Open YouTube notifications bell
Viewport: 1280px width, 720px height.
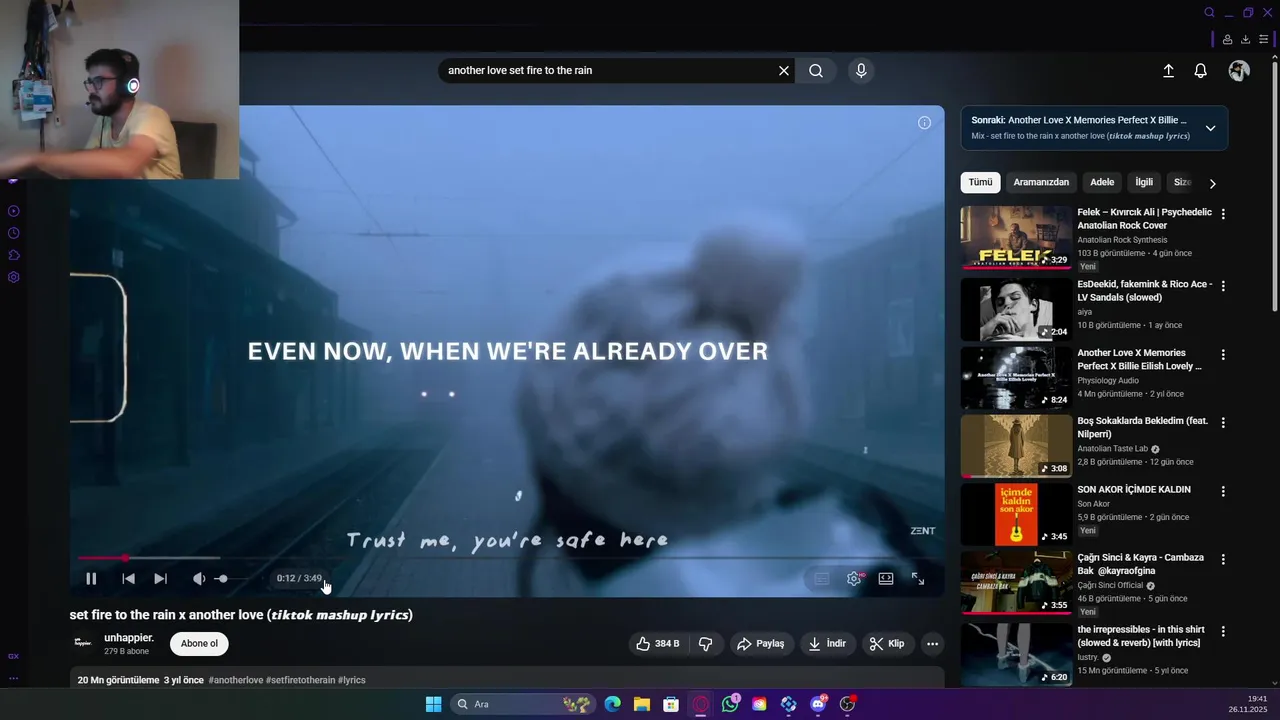[x=1200, y=71]
